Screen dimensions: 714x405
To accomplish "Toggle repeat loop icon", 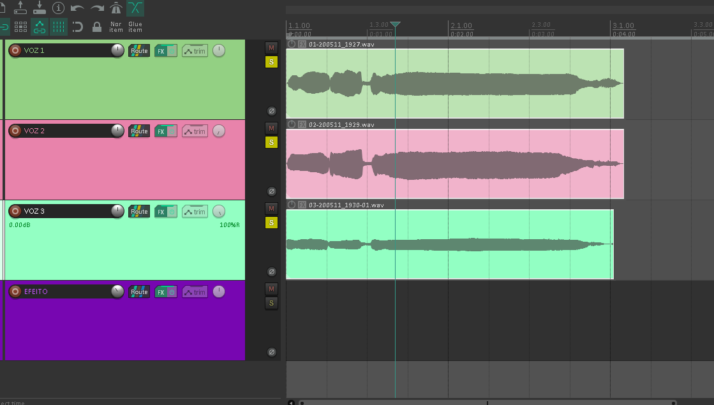I will point(77,27).
